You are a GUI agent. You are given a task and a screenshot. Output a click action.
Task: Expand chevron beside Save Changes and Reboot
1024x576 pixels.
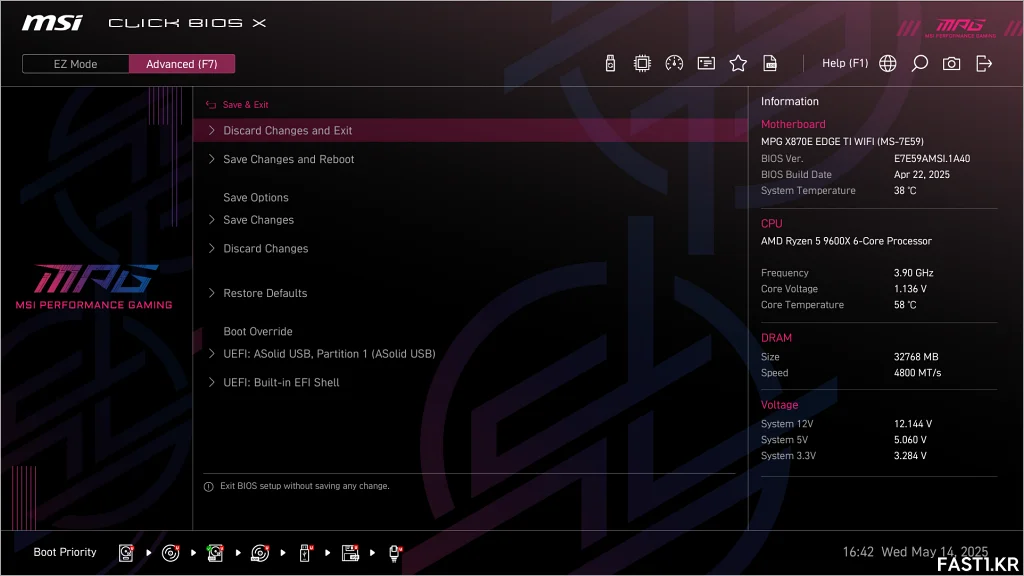tap(212, 159)
